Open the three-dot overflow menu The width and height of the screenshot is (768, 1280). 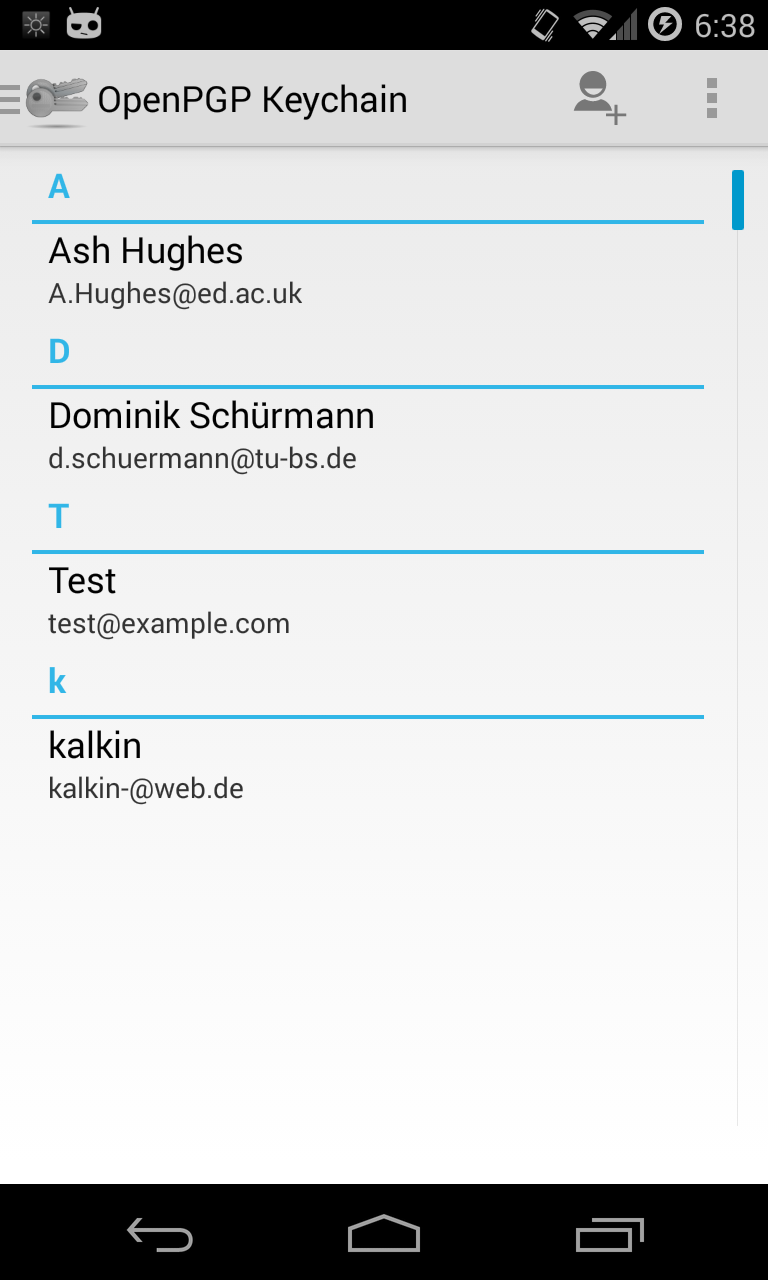tap(712, 99)
